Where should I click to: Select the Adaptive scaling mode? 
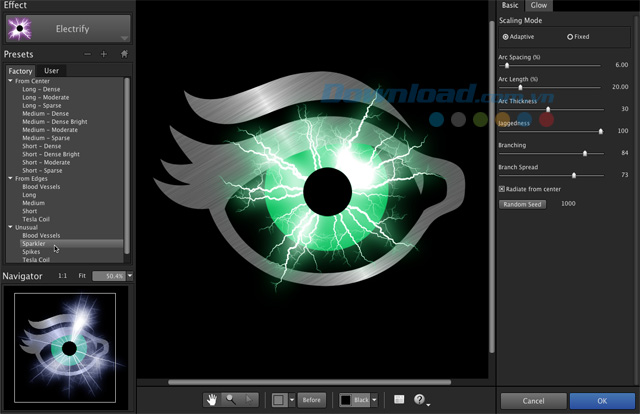(x=506, y=37)
